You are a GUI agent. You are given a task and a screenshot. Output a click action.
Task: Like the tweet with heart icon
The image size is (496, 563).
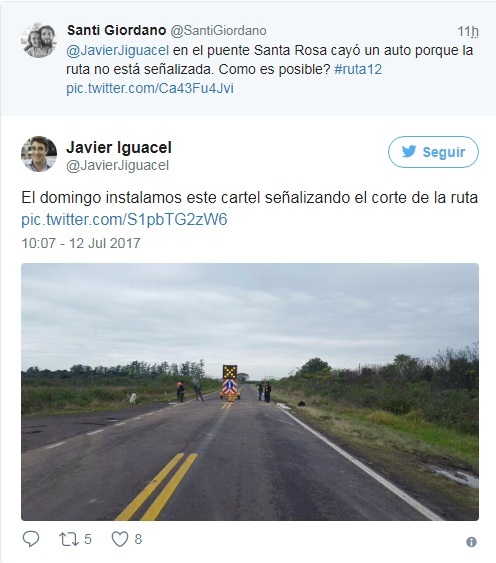(x=120, y=539)
